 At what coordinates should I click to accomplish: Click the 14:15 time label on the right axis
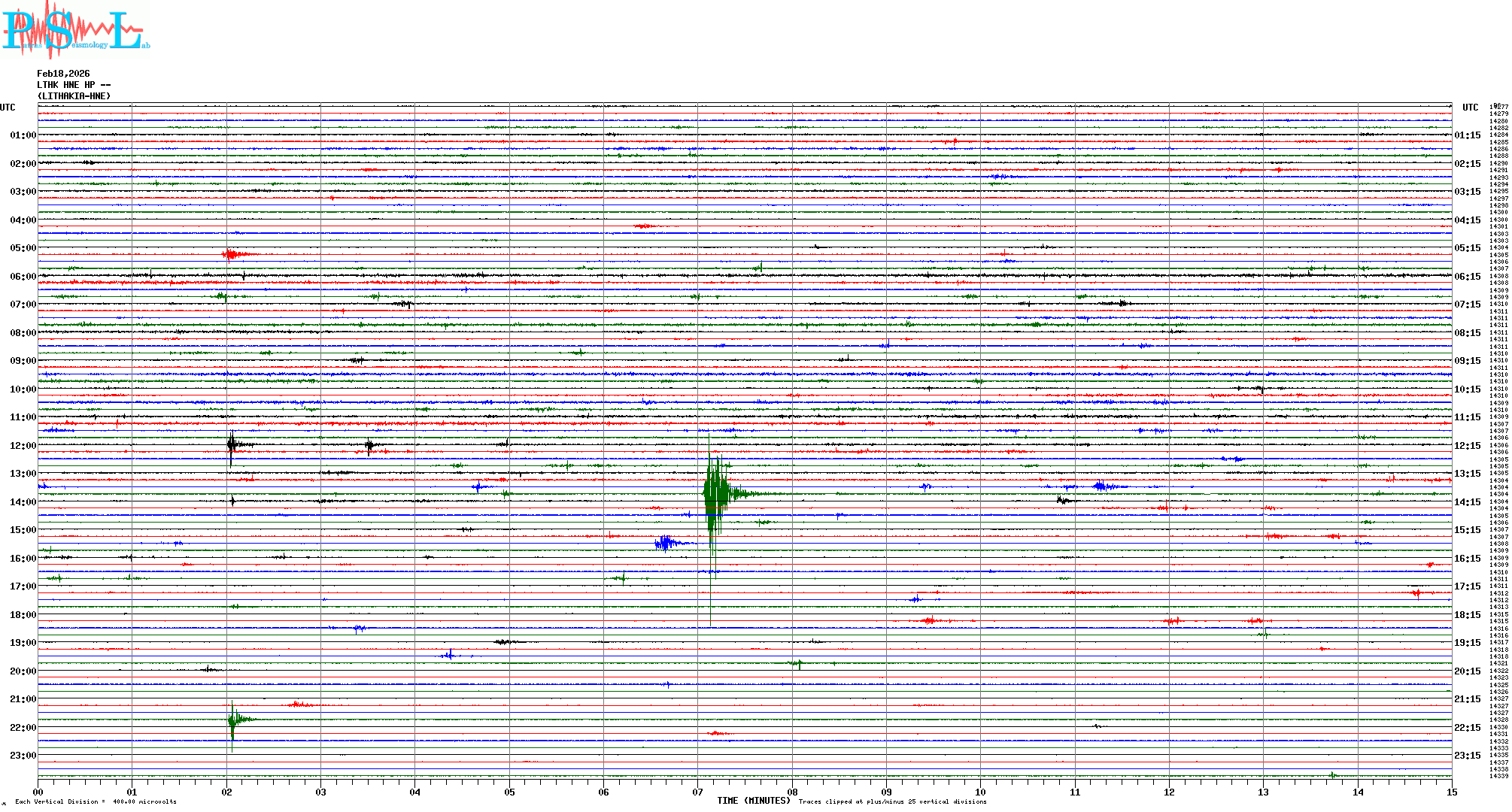coord(1467,501)
